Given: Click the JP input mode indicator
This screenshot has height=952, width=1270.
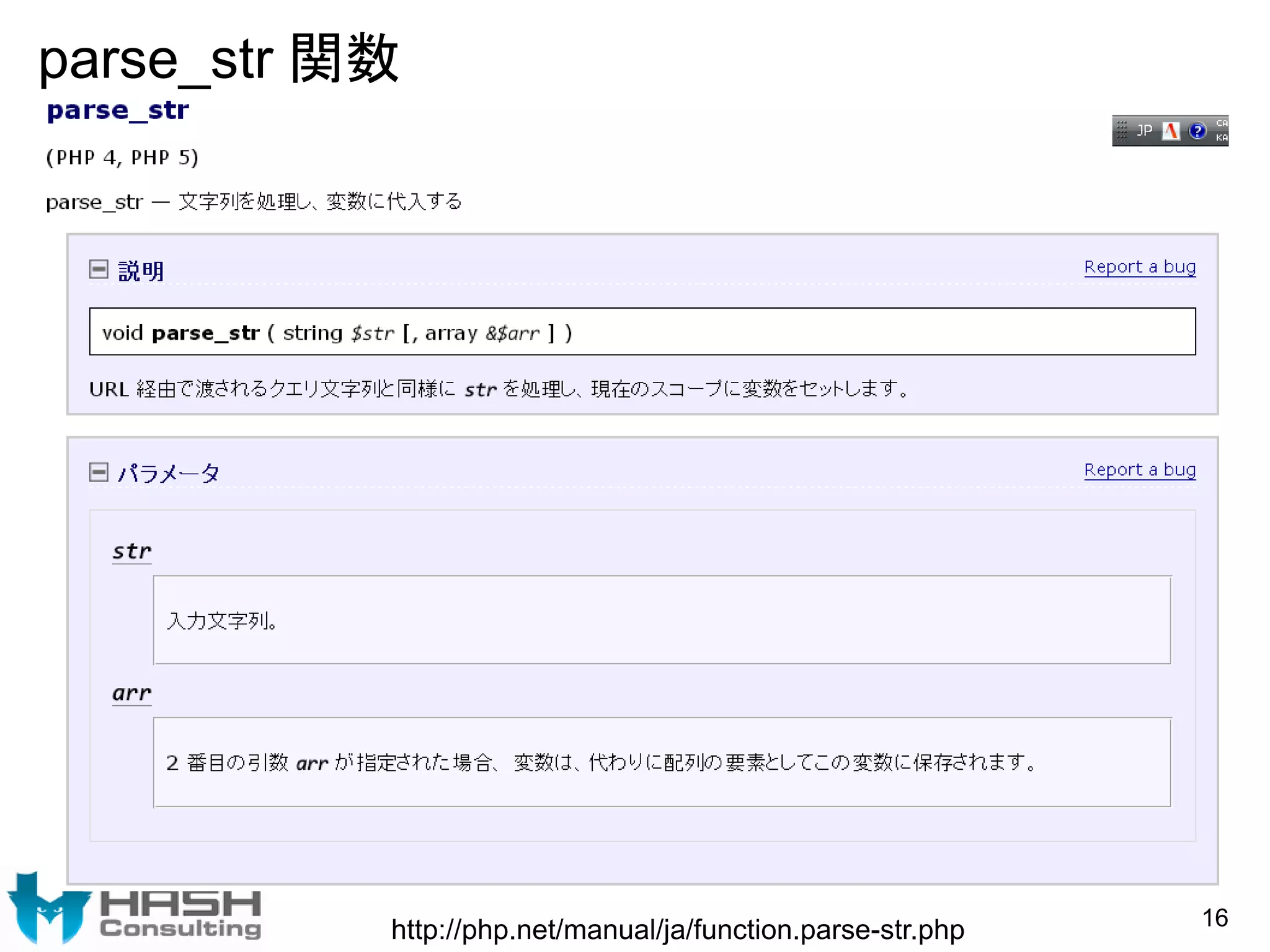Looking at the screenshot, I should tap(1145, 131).
